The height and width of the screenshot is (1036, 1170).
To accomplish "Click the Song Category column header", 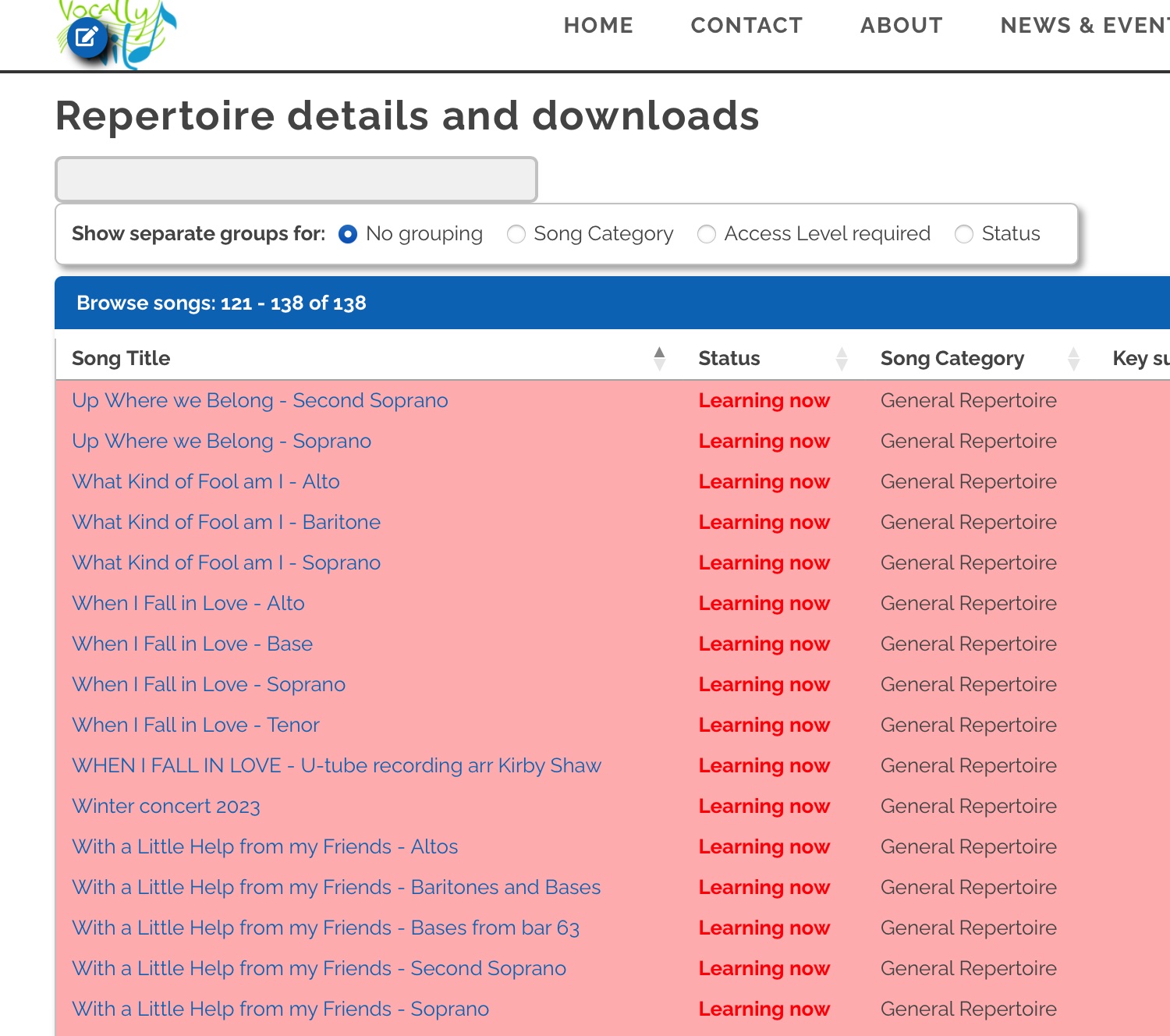I will click(952, 358).
